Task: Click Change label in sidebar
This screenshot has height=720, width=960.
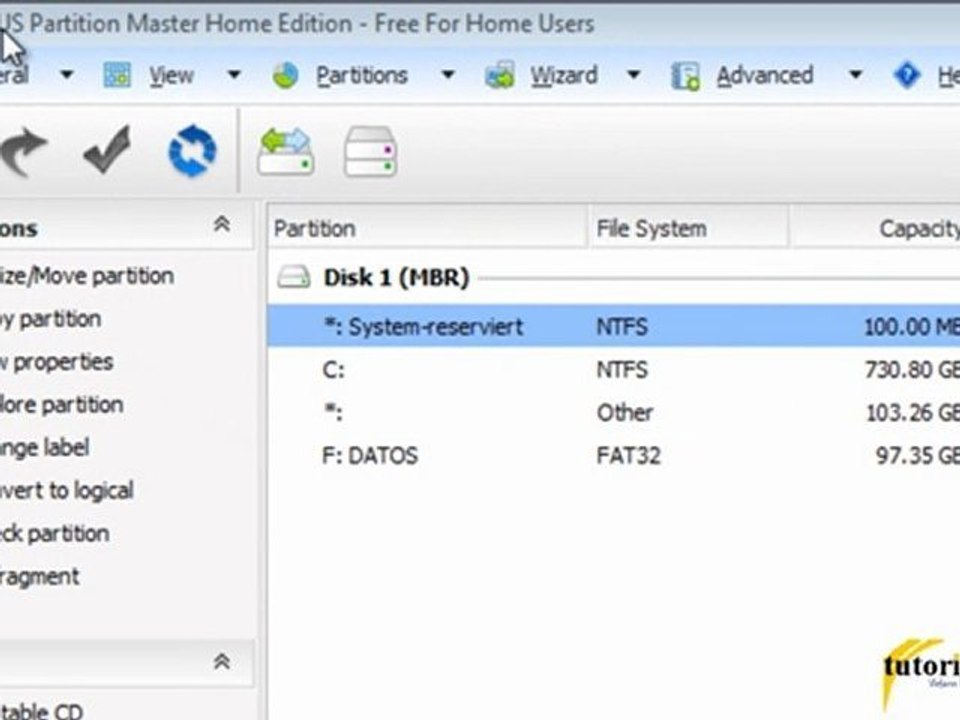Action: click(x=44, y=448)
